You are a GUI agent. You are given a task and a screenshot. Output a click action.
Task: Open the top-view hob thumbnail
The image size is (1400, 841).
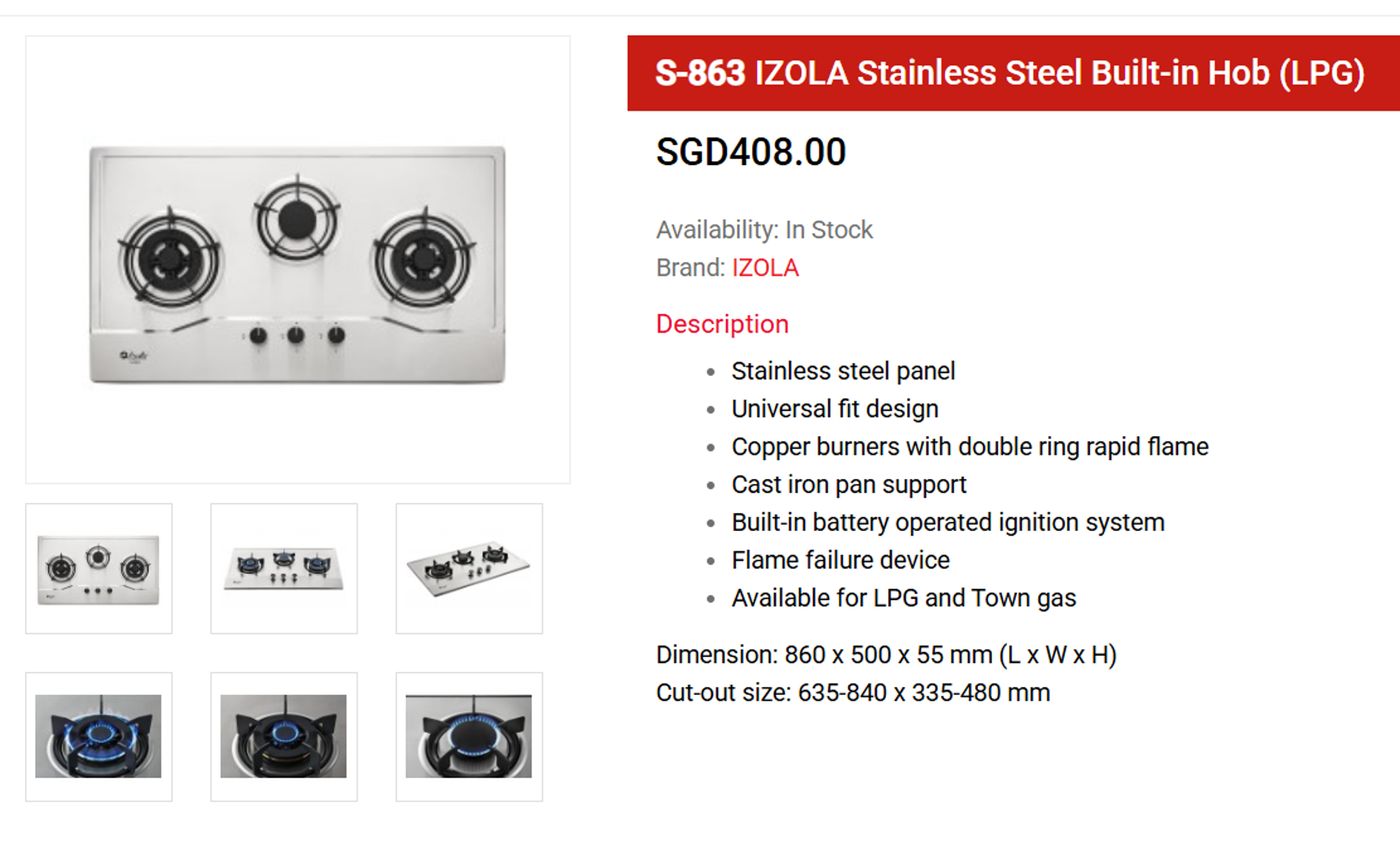point(99,568)
